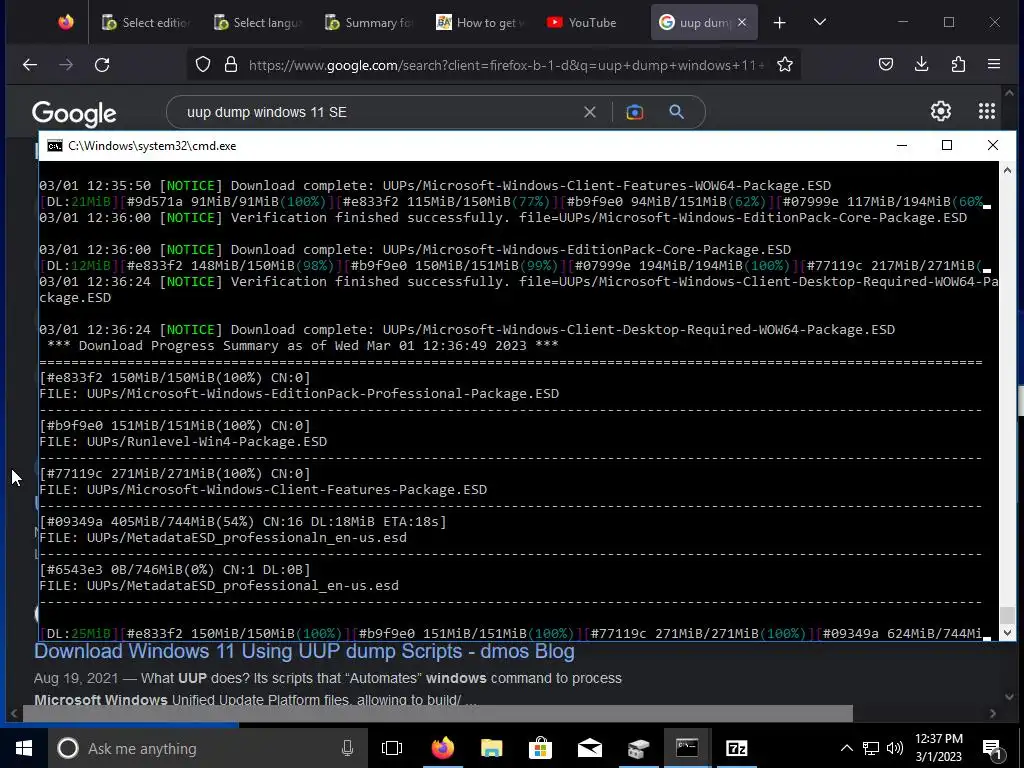1024x768 pixels.
Task: Clear the Google search box text
Action: click(590, 112)
